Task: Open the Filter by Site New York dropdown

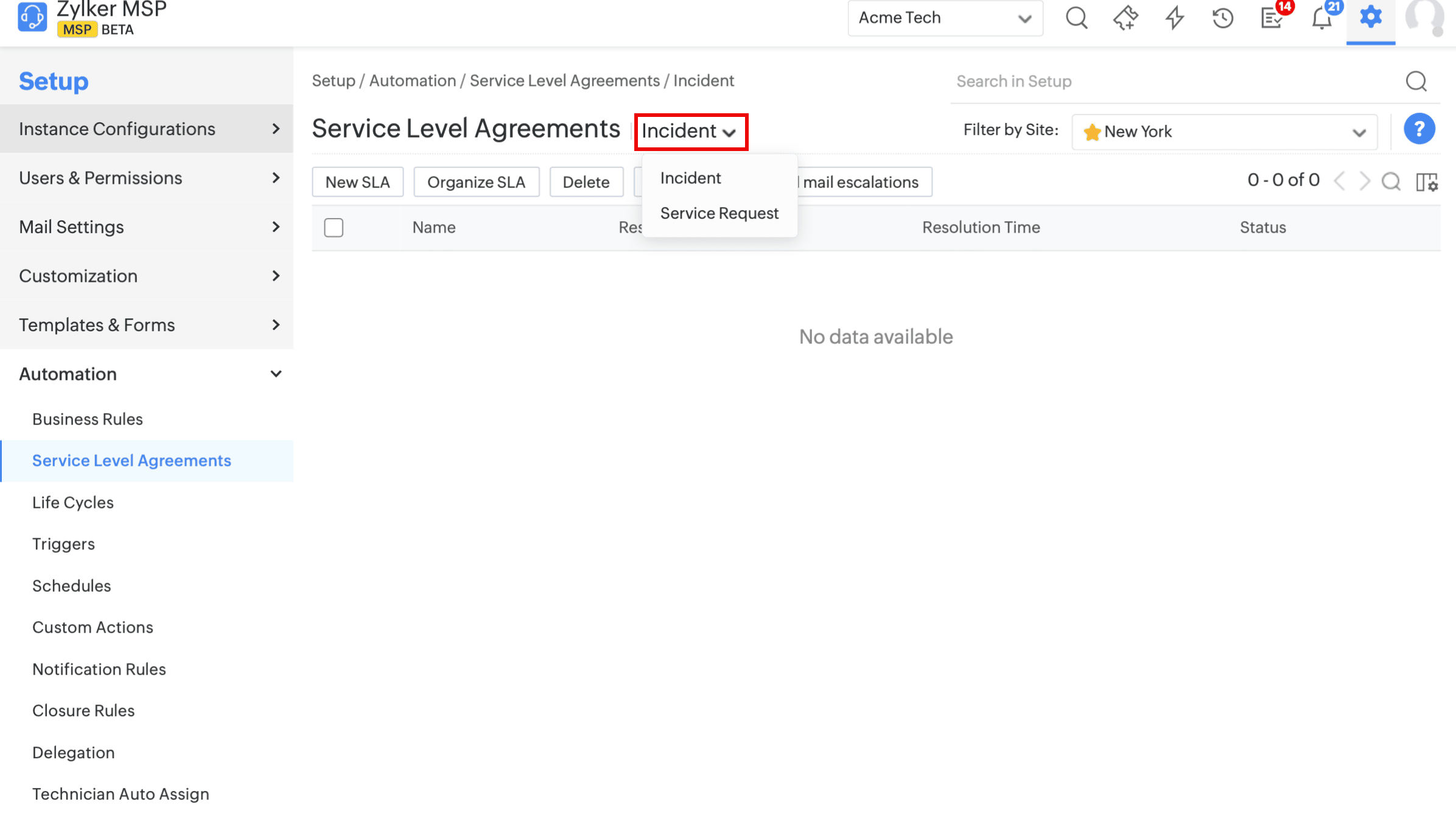Action: (x=1224, y=132)
